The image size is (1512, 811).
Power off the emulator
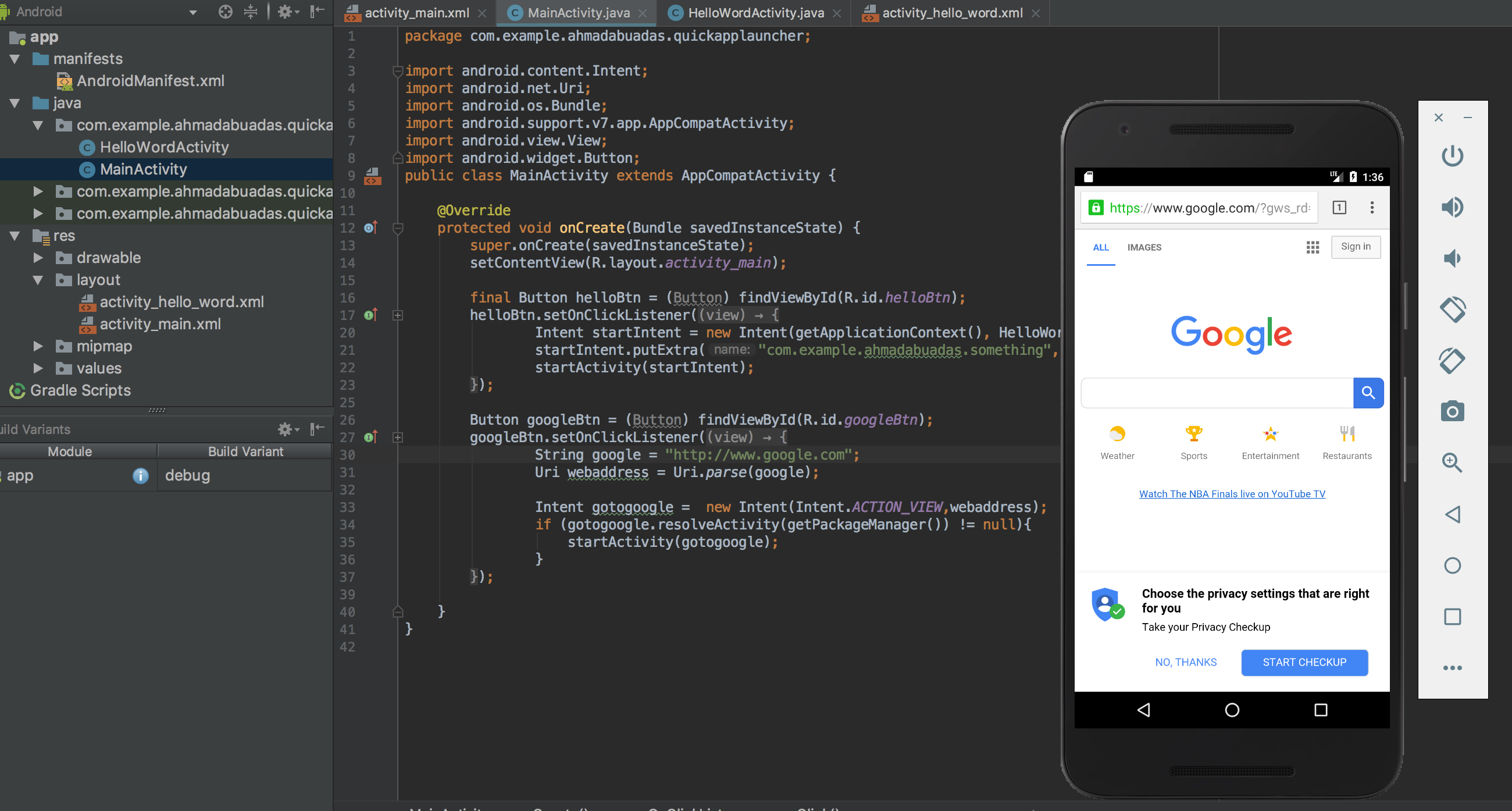[1453, 155]
